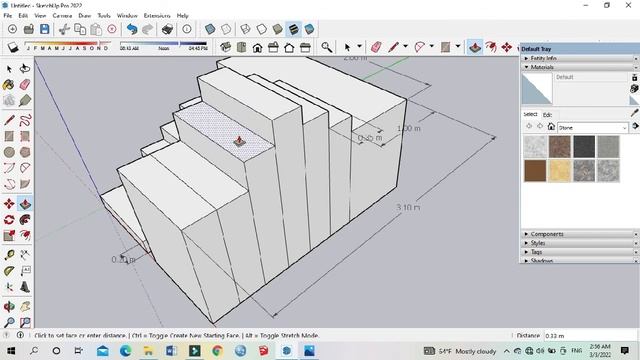This screenshot has width=640, height=360.
Task: Open the Camera menu
Action: click(x=62, y=16)
